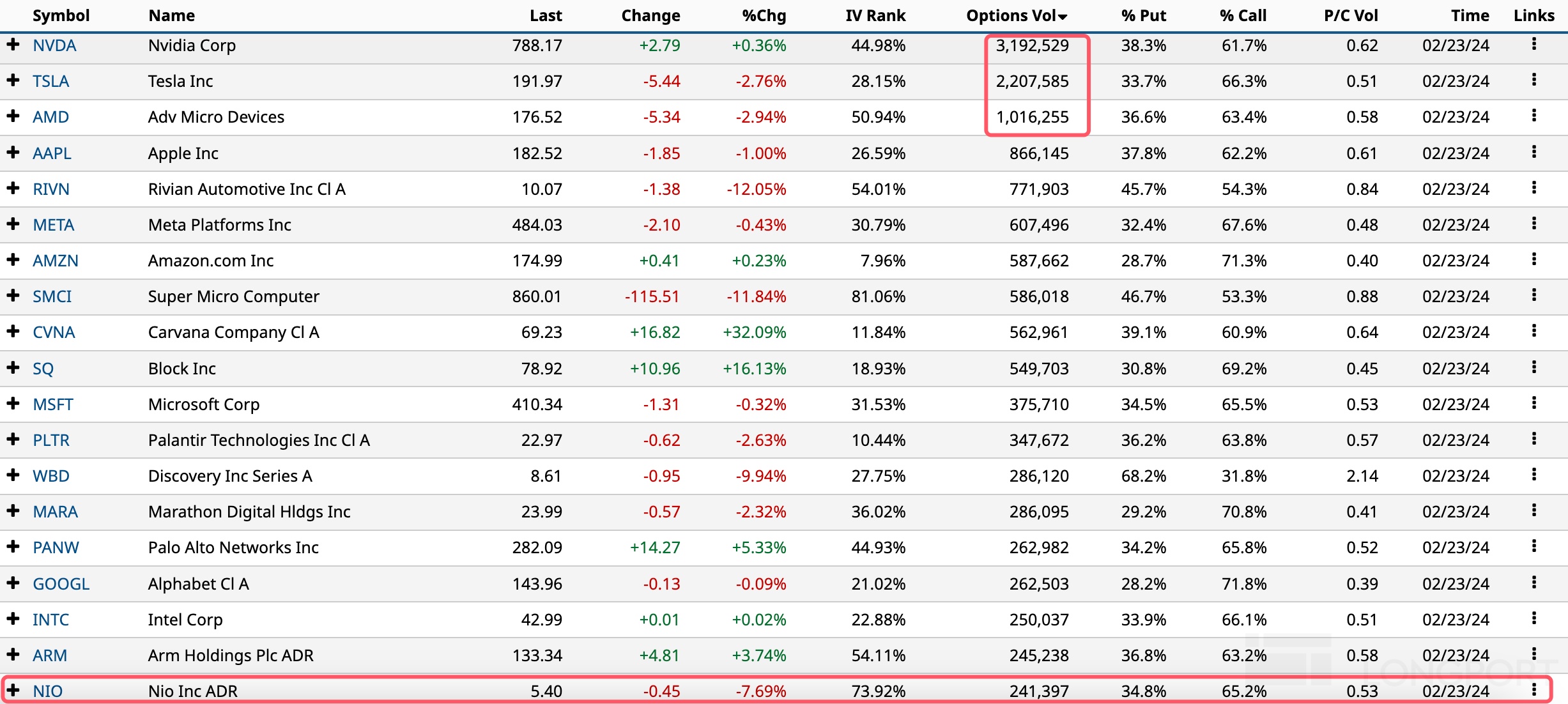Expand the RIVN row plus sign

coord(13,188)
